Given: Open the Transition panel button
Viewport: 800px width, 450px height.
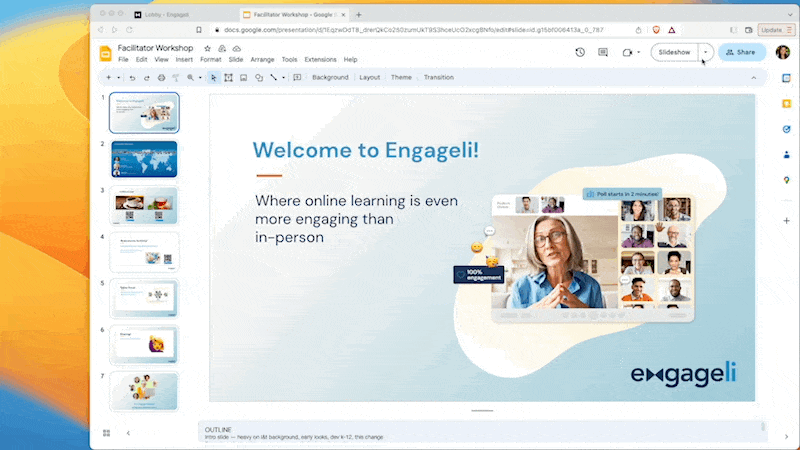Looking at the screenshot, I should pyautogui.click(x=439, y=78).
